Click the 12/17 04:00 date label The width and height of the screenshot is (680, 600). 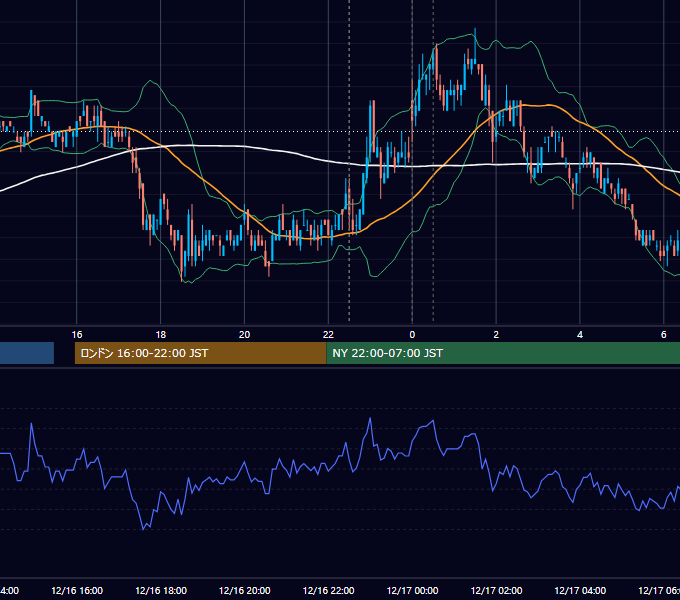[580, 590]
